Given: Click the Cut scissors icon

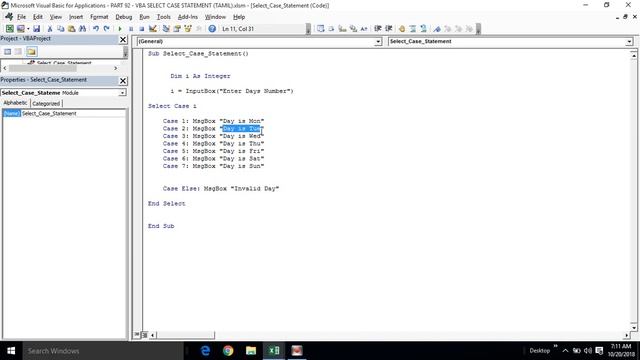Looking at the screenshot, I should (50, 29).
